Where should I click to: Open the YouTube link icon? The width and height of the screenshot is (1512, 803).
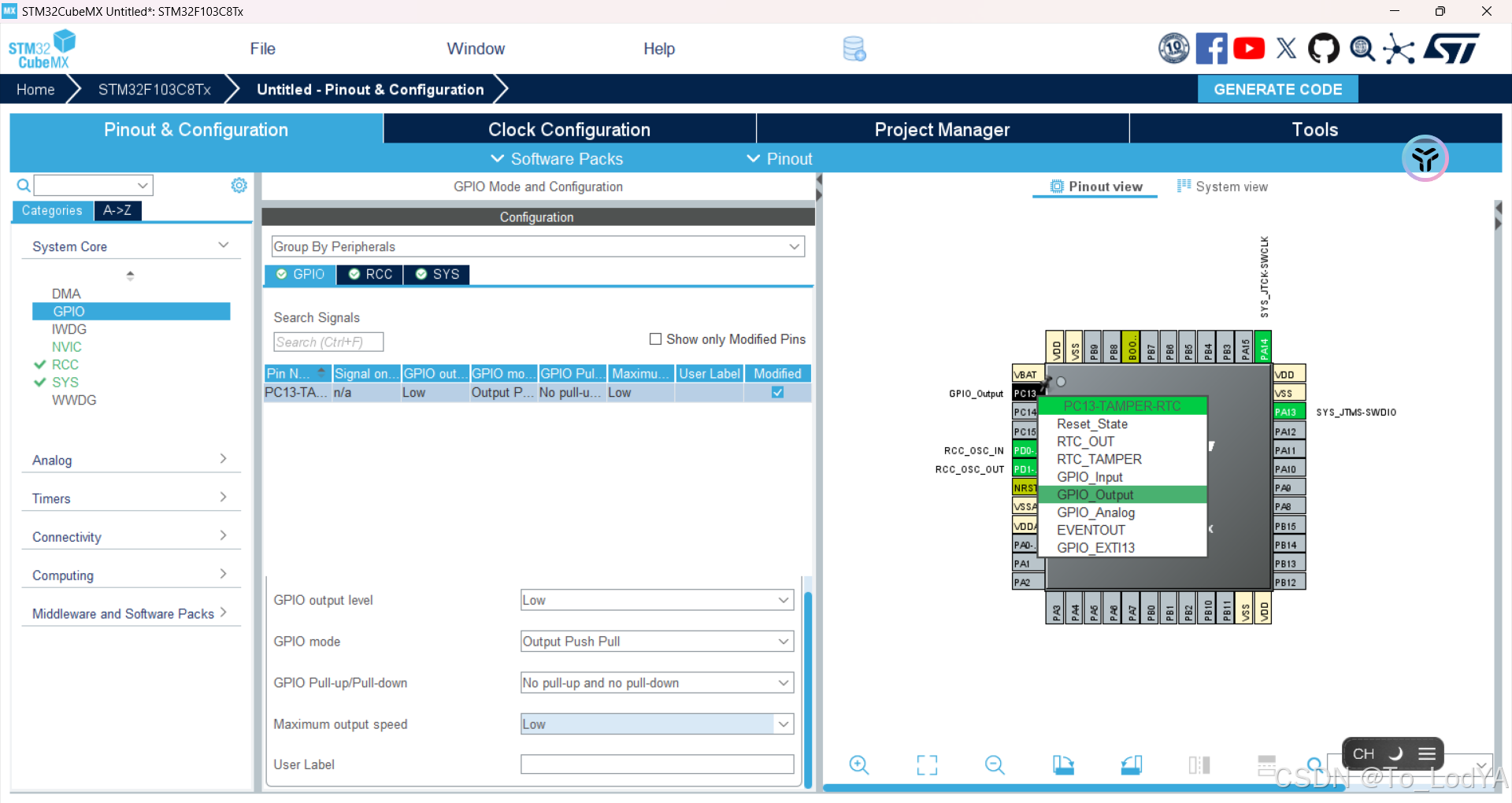coord(1249,49)
